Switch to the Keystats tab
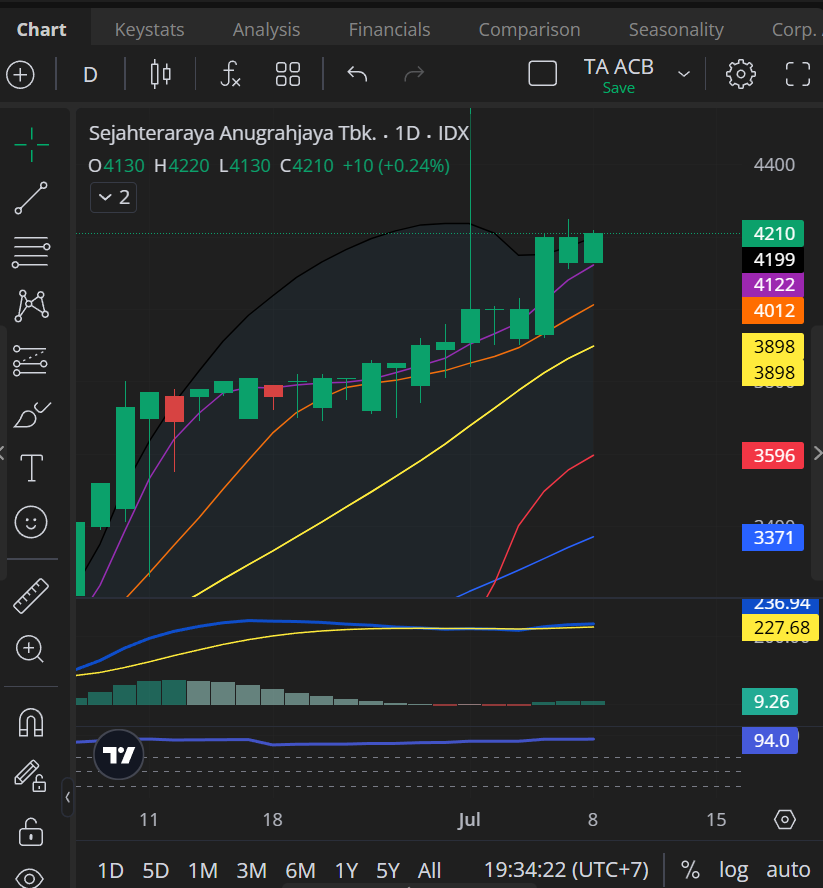This screenshot has width=823, height=888. [x=150, y=29]
